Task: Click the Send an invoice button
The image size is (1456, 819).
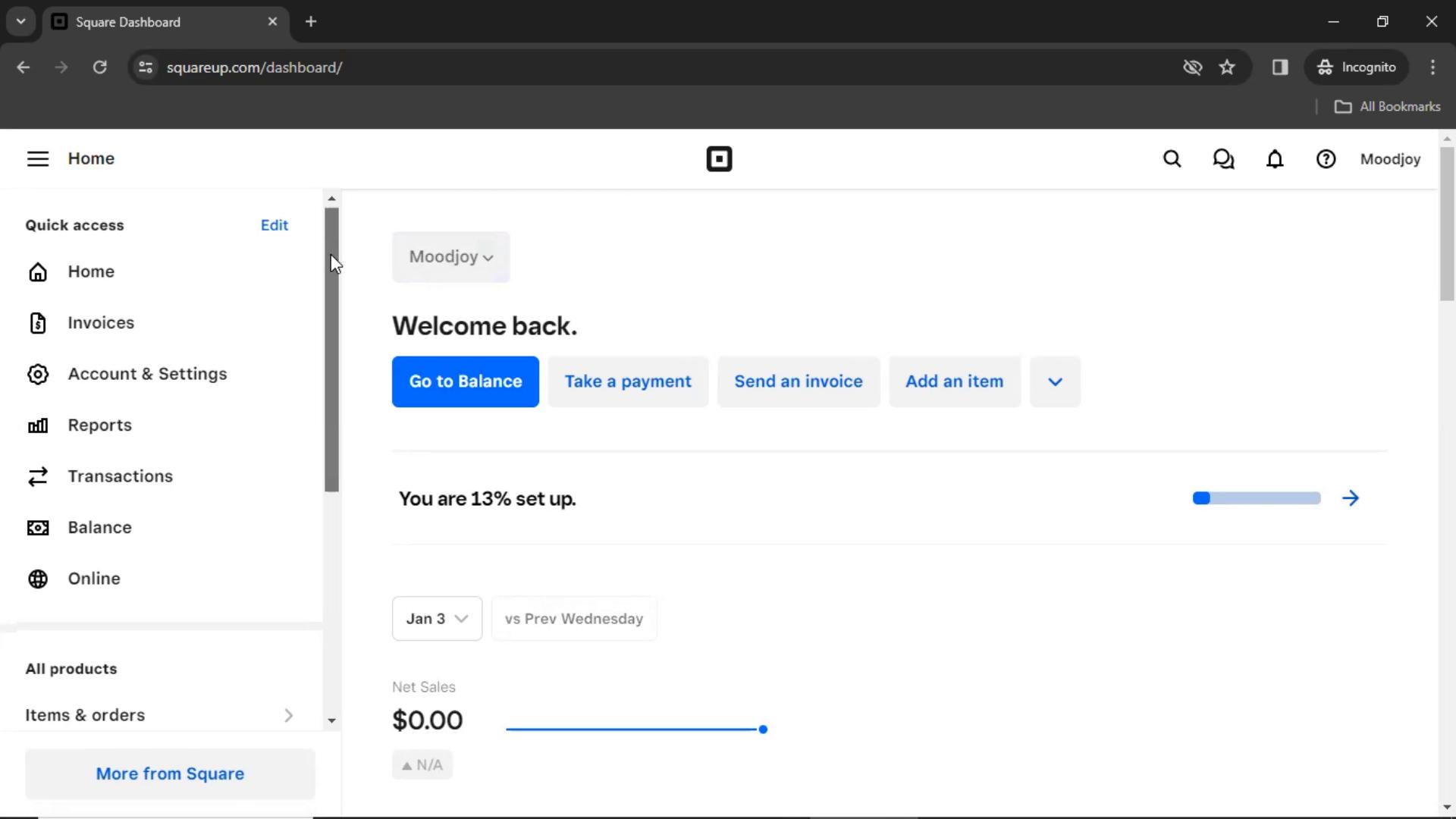Action: point(798,381)
